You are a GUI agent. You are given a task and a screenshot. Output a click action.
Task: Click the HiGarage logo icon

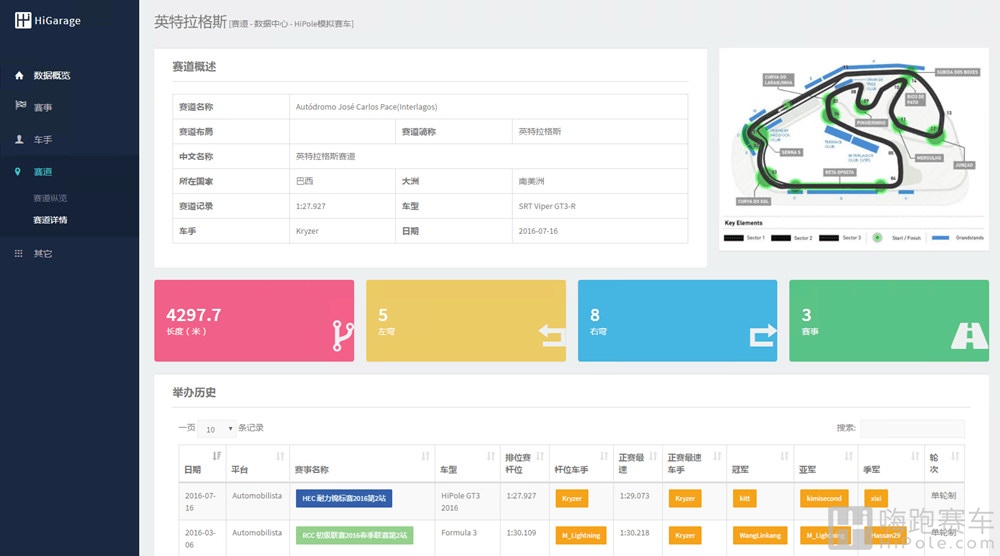pyautogui.click(x=23, y=20)
